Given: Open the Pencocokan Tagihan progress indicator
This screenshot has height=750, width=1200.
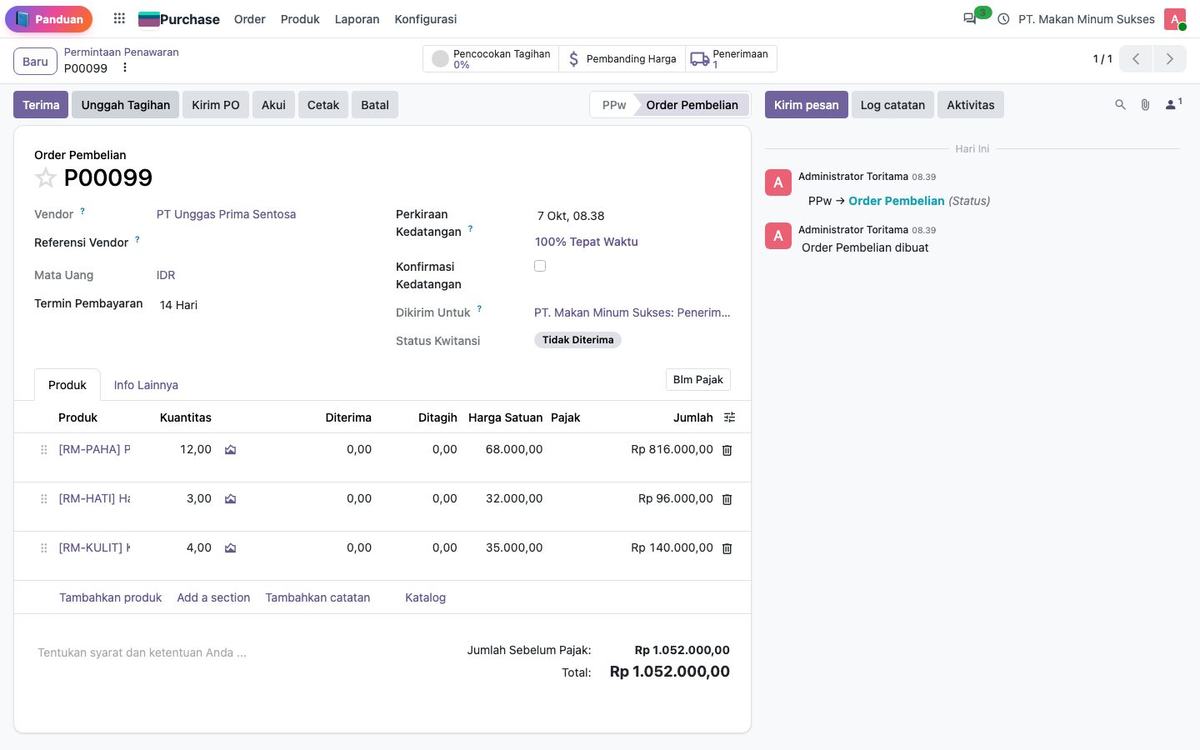Looking at the screenshot, I should tap(491, 59).
